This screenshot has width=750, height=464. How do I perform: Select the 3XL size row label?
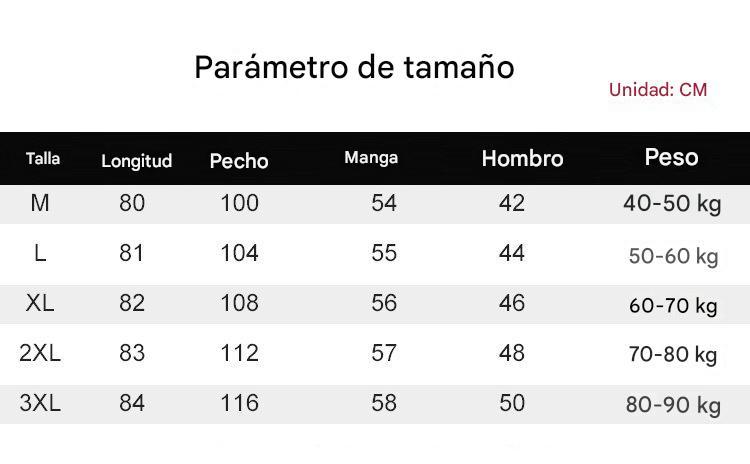pyautogui.click(x=40, y=403)
